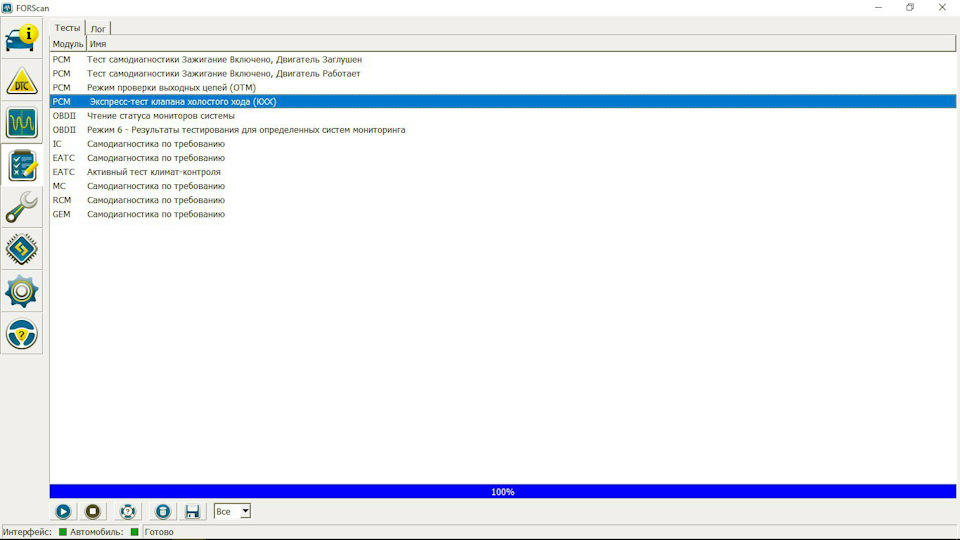960x540 pixels.
Task: Open the gear settings section
Action: click(21, 291)
